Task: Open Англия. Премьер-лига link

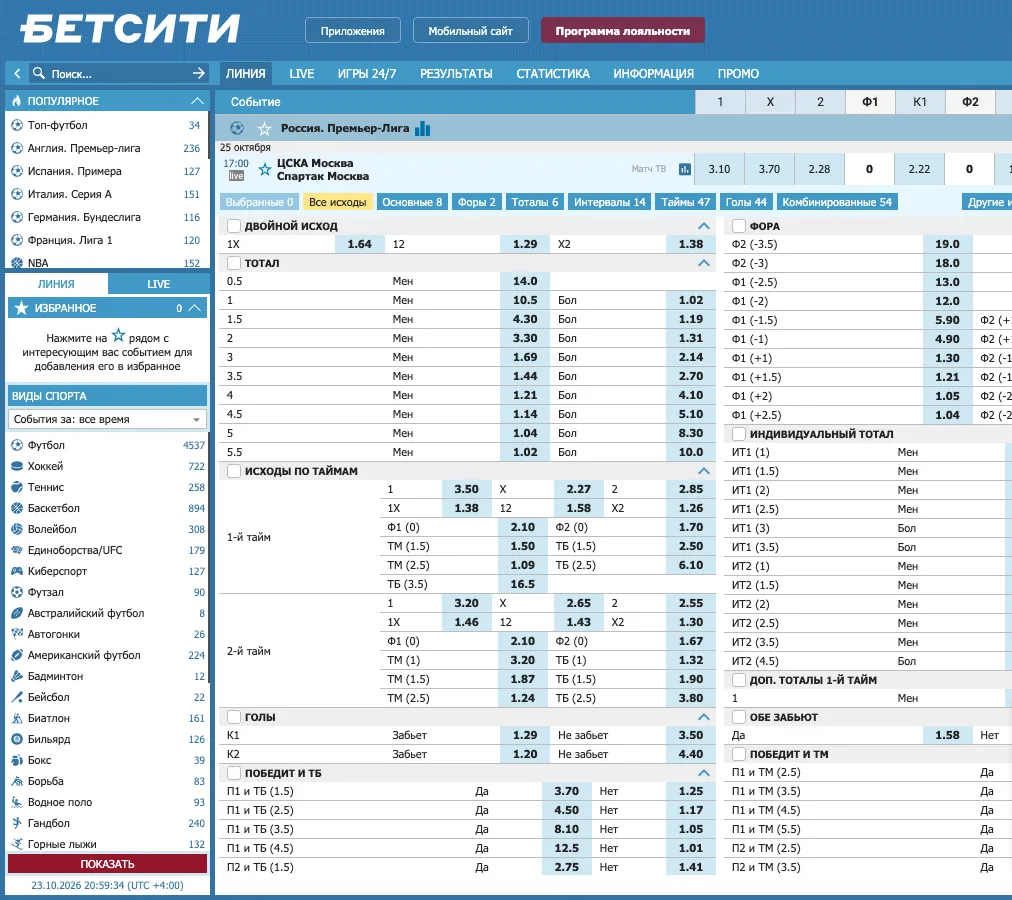Action: [84, 148]
